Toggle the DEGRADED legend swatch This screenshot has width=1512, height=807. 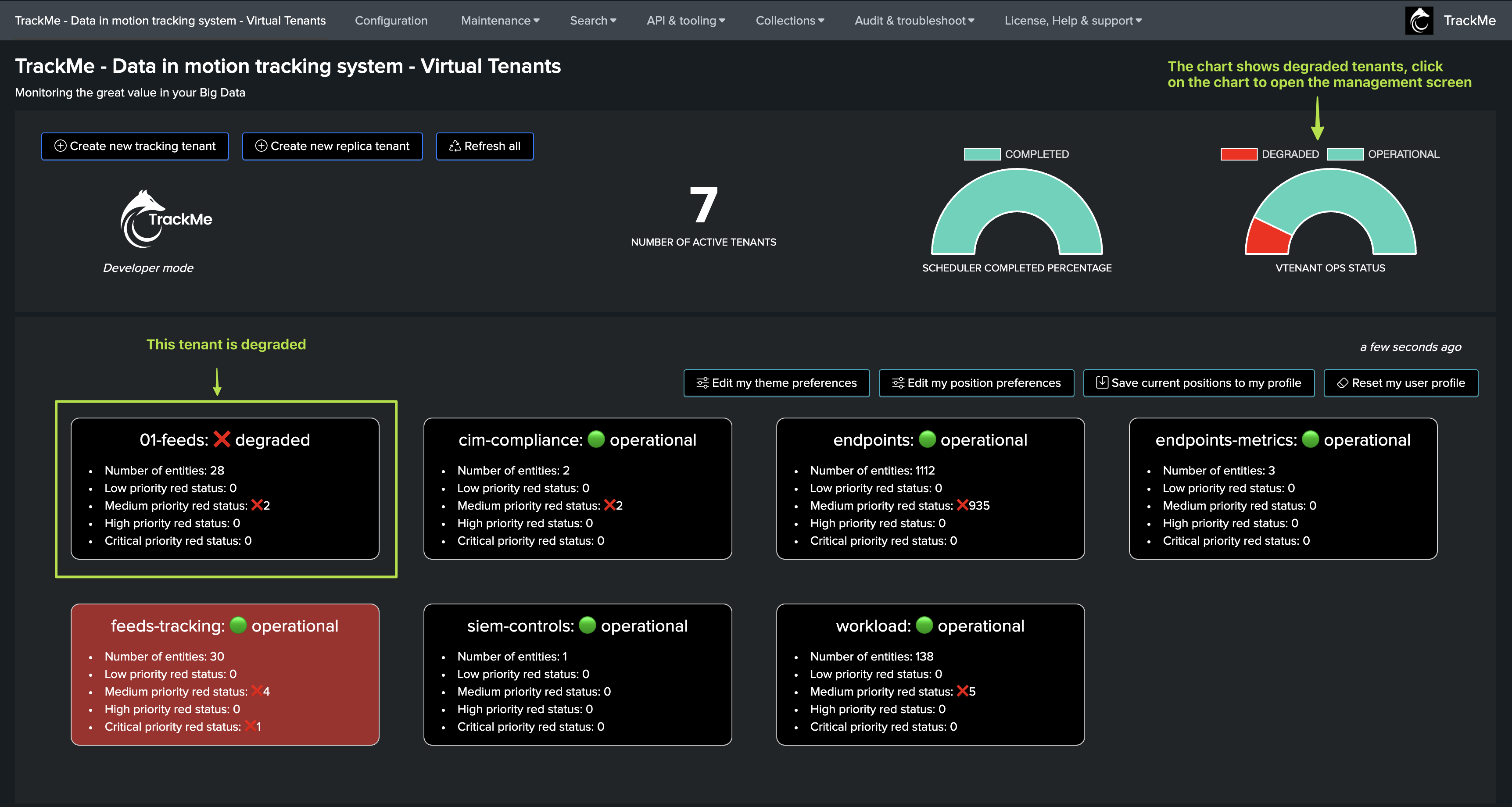[x=1239, y=154]
